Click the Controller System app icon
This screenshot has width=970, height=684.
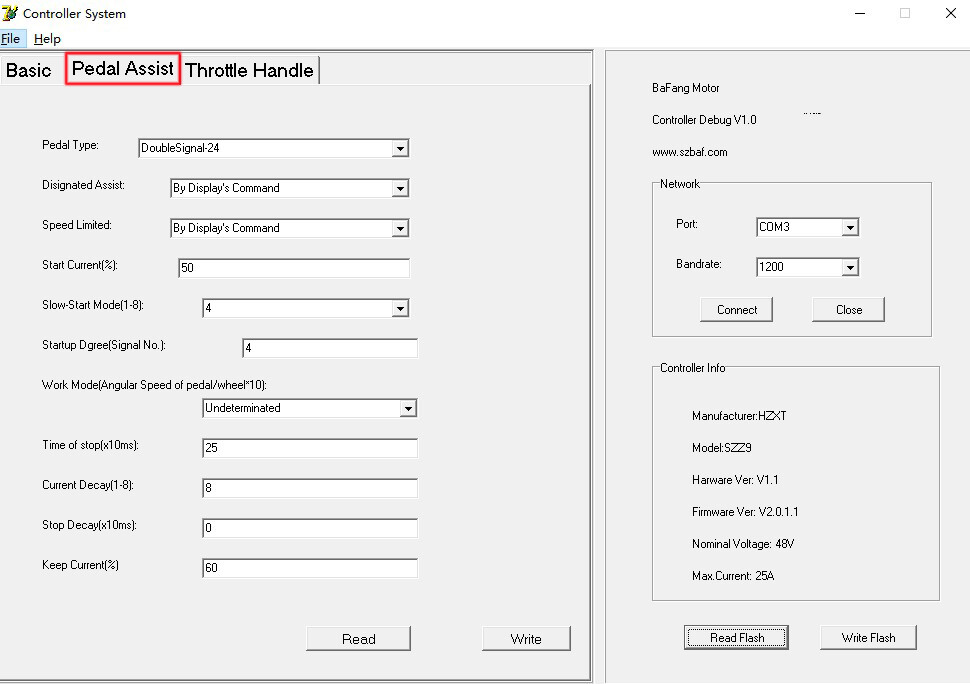10,14
